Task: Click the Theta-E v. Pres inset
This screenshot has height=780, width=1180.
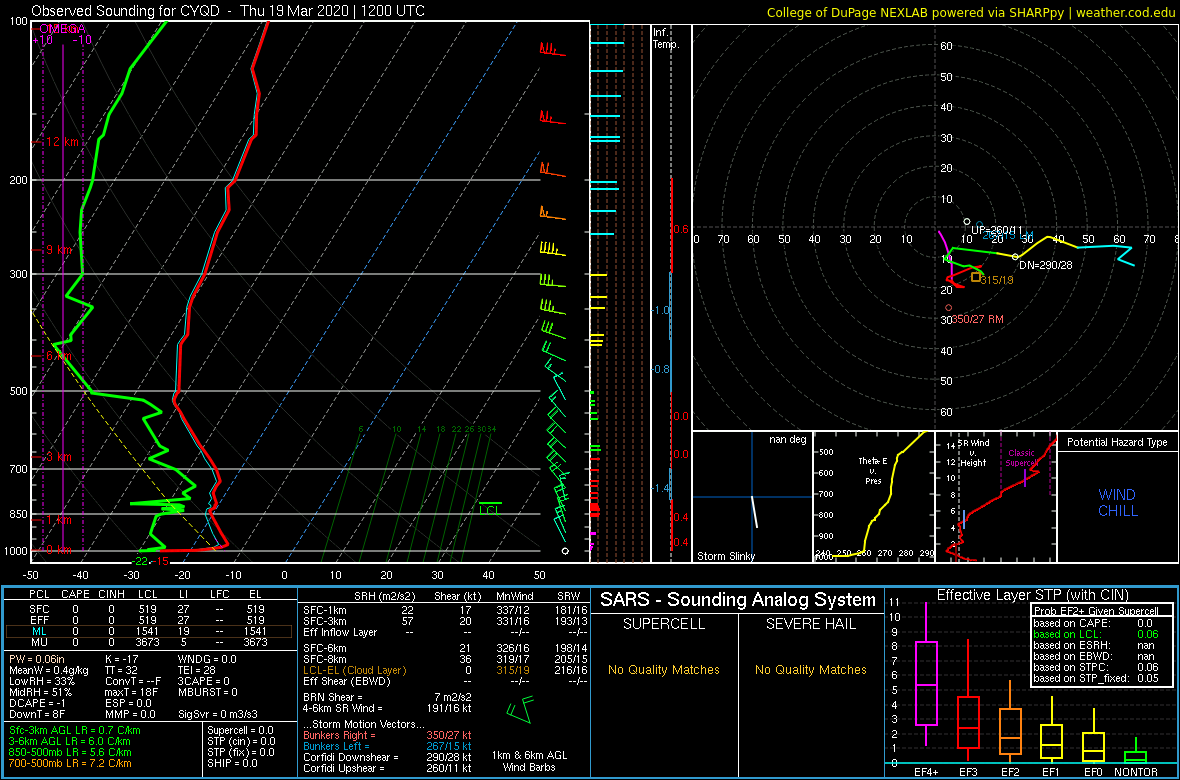Action: tap(873, 497)
